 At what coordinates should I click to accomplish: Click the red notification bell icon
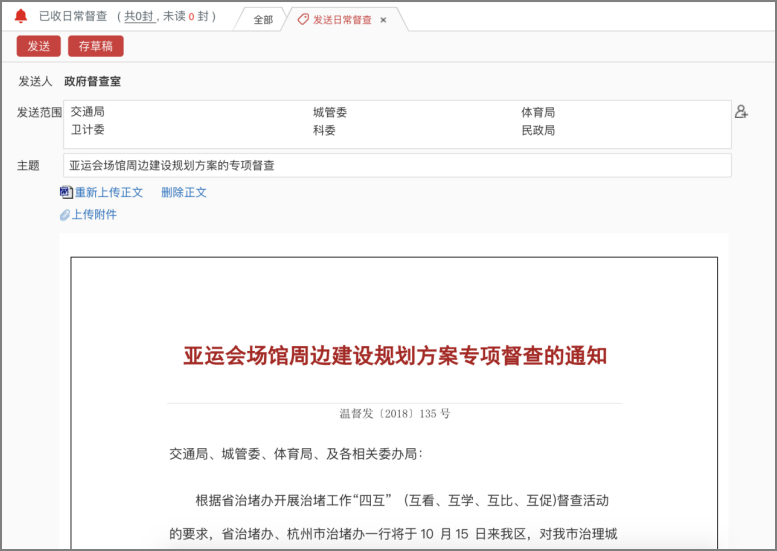pos(21,17)
